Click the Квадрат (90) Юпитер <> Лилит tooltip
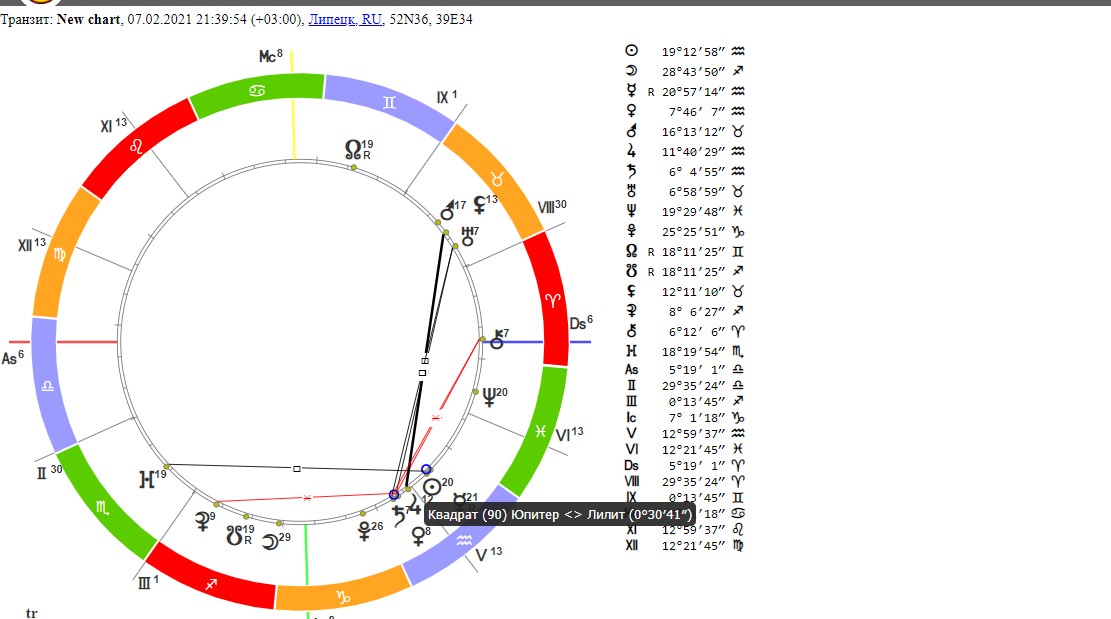Image resolution: width=1111 pixels, height=619 pixels. tap(559, 514)
